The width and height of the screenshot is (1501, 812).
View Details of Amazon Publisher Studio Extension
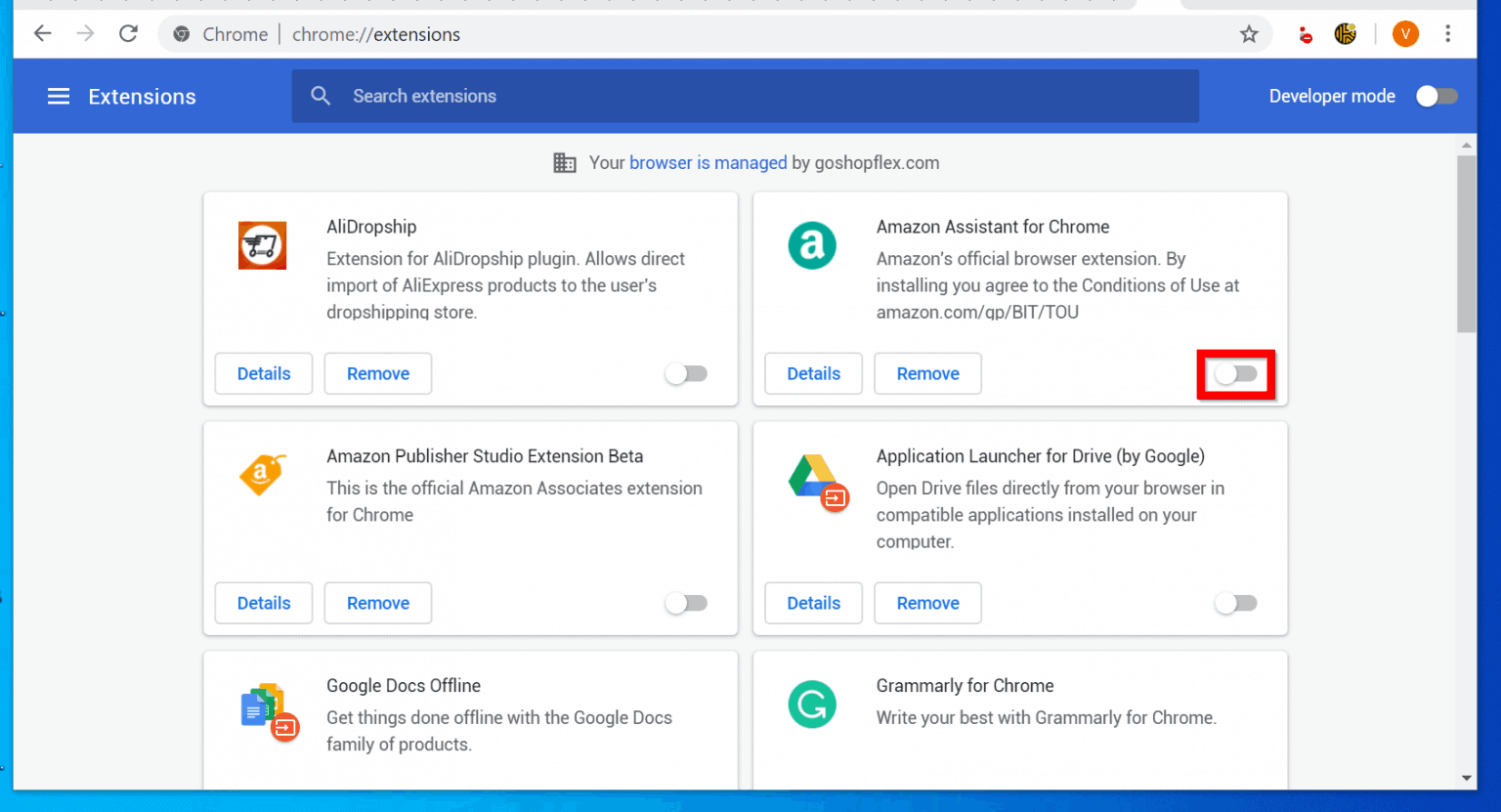point(264,603)
